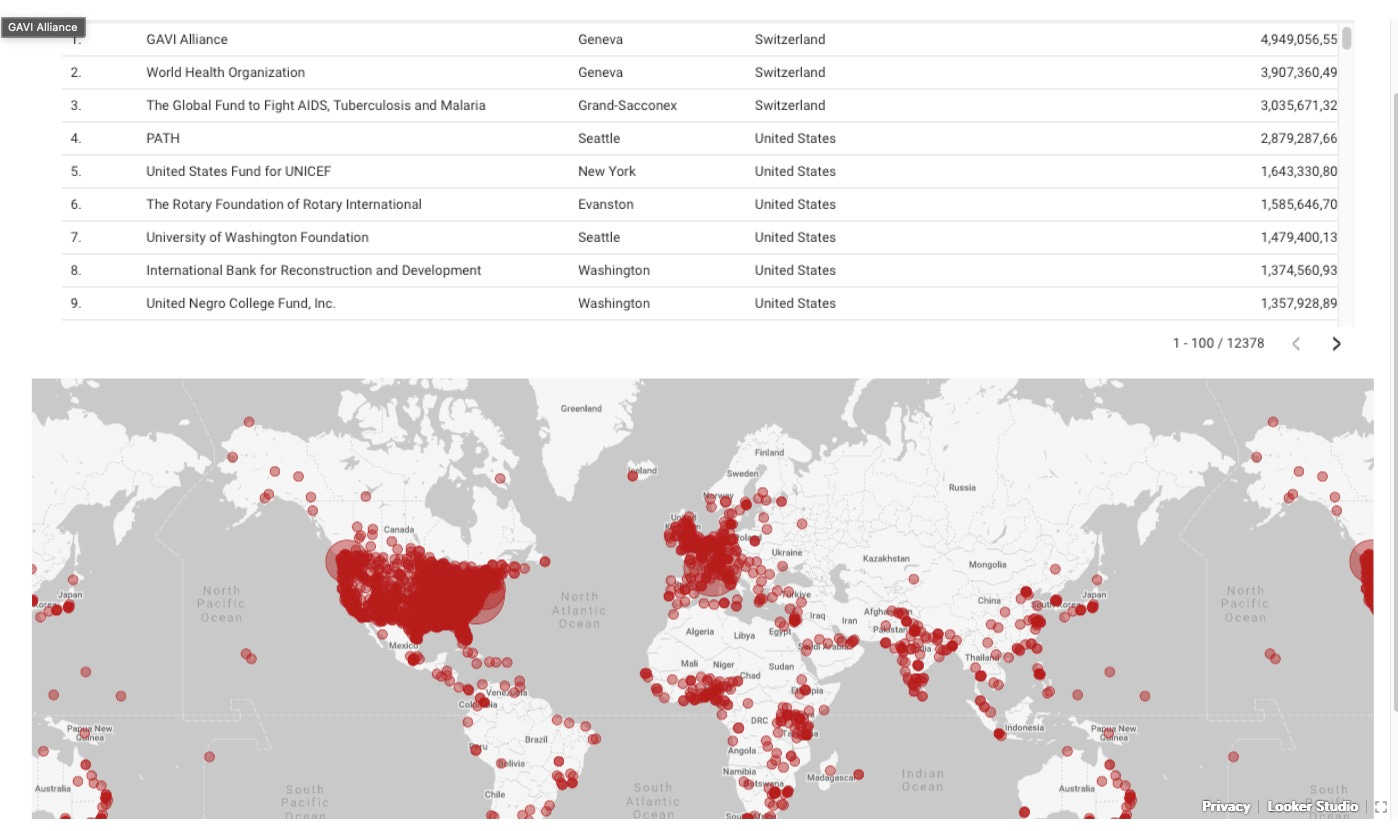Image resolution: width=1398 pixels, height=831 pixels.
Task: Click the 'Greenland' label on the map
Action: pyautogui.click(x=581, y=408)
